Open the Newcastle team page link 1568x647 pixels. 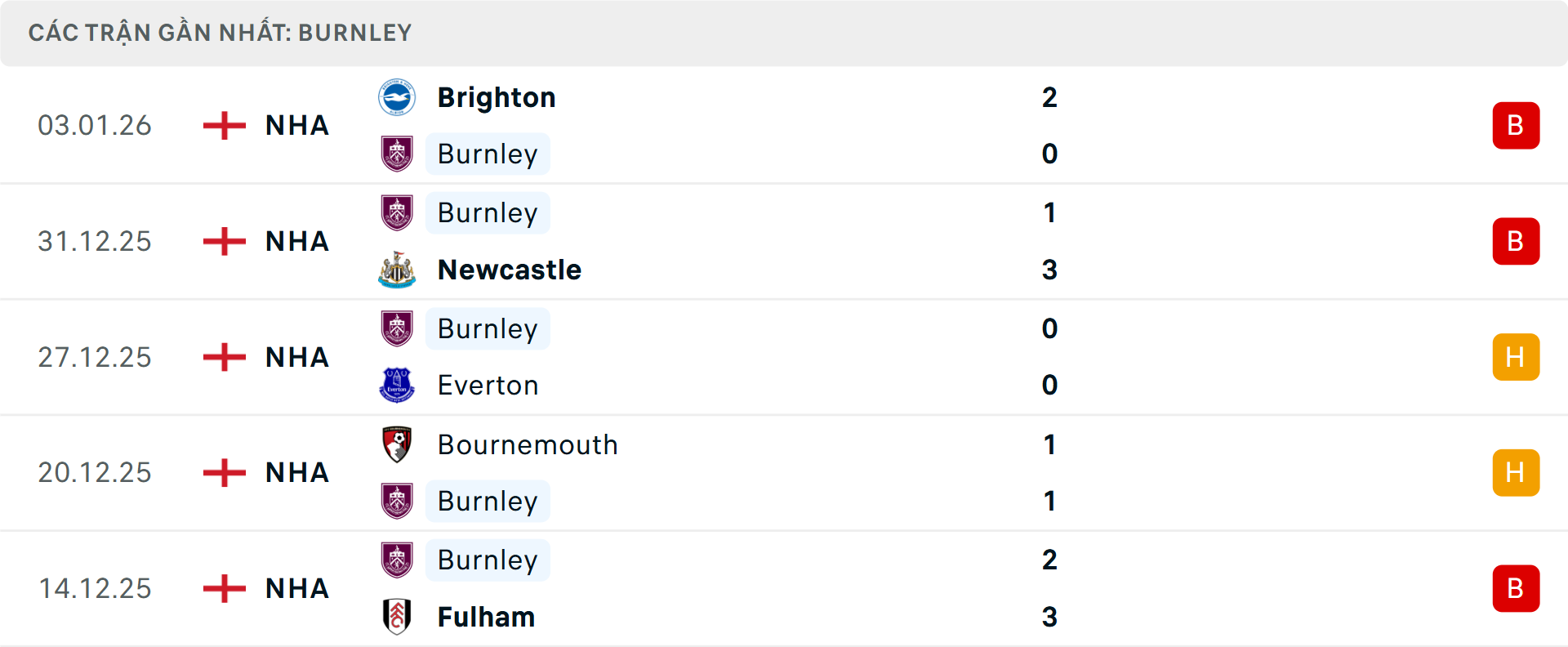coord(510,270)
